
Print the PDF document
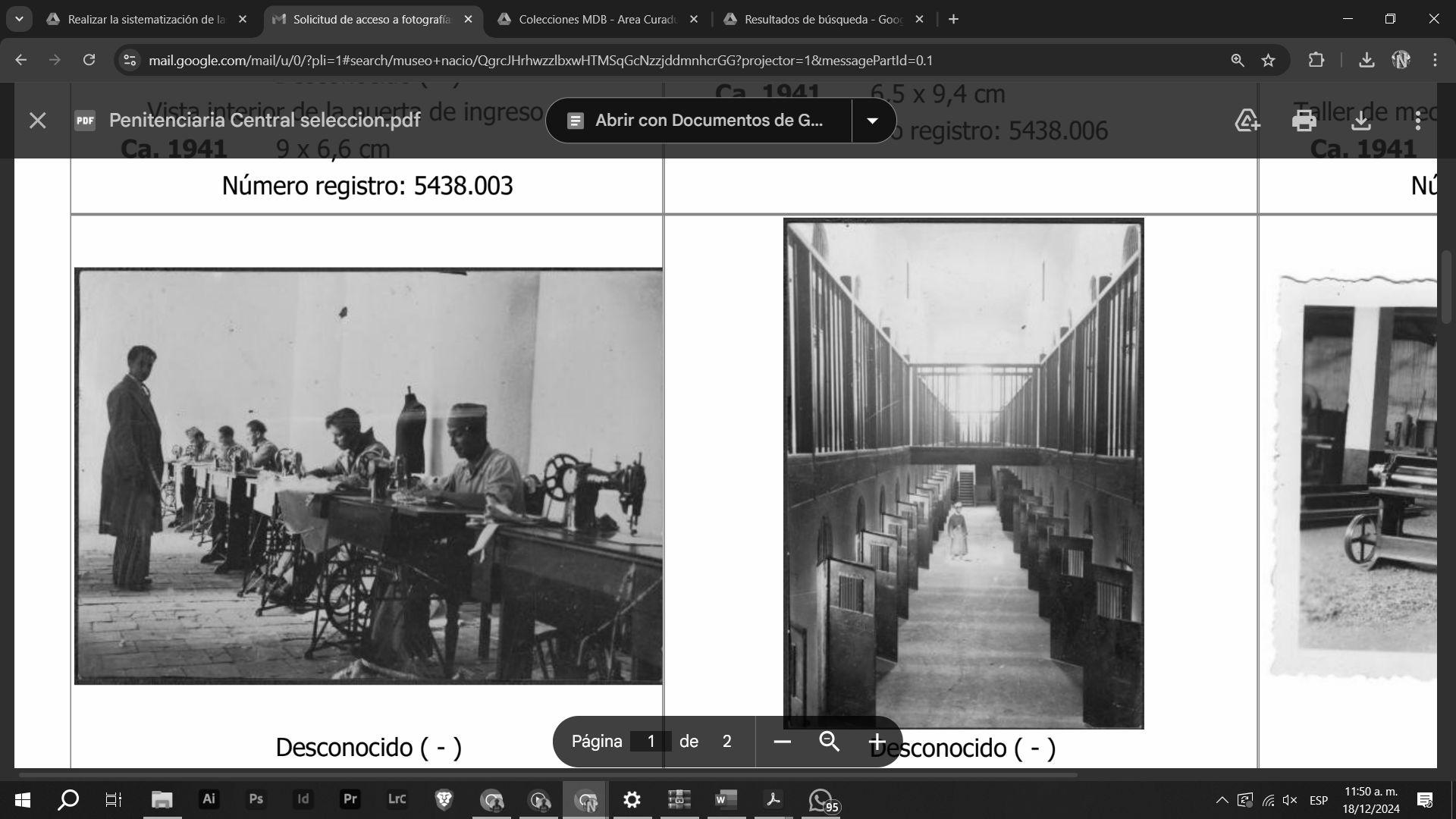click(x=1304, y=121)
